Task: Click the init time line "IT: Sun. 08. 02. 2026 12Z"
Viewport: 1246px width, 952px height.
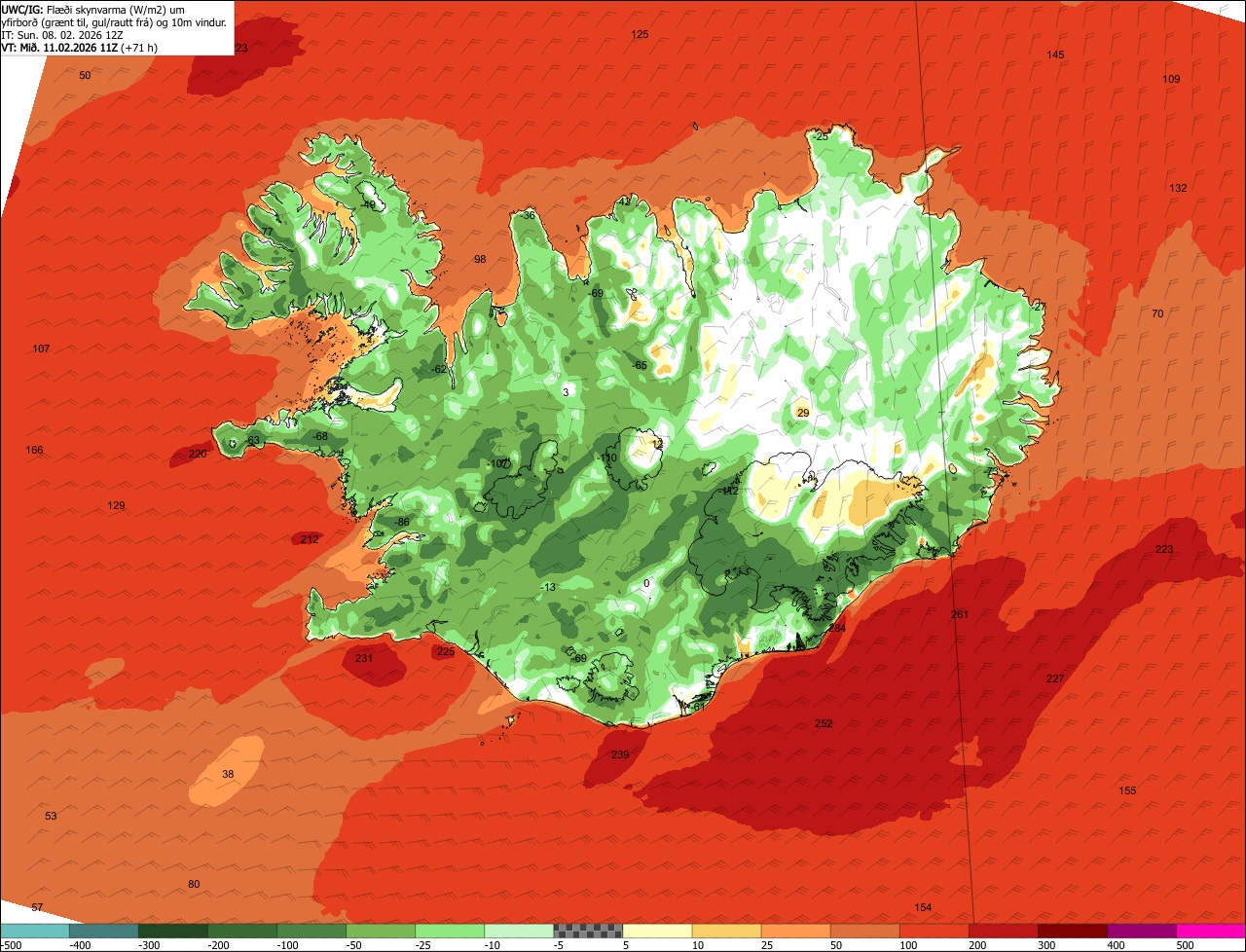Action: tap(62, 34)
